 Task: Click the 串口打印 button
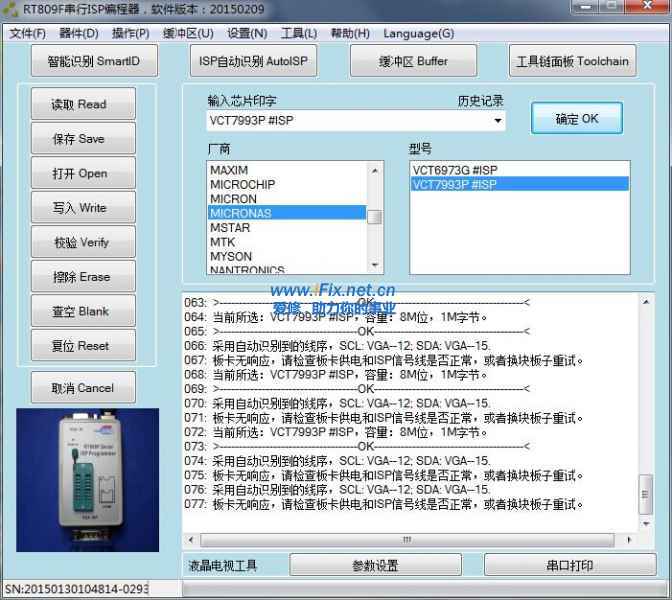[x=570, y=565]
